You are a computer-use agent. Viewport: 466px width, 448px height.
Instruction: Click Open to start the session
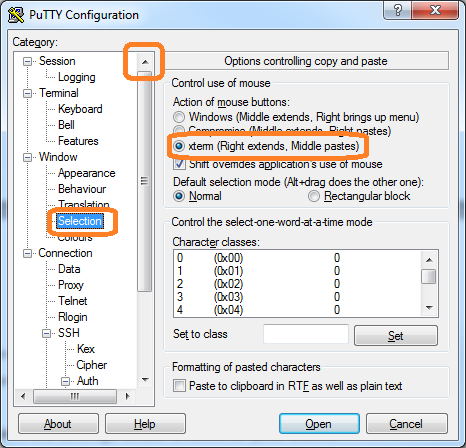tap(319, 424)
